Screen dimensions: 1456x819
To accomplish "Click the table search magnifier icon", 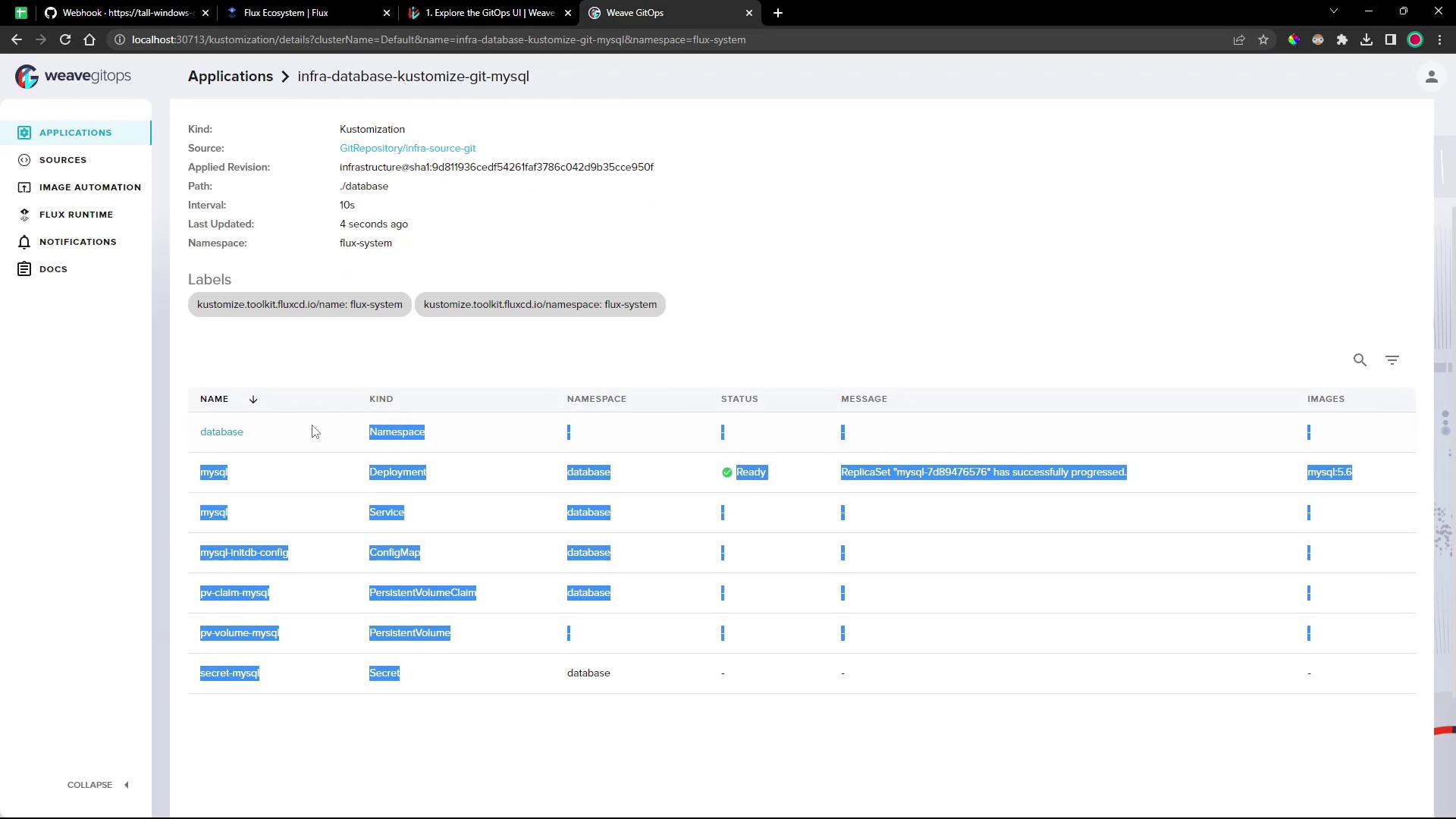I will click(x=1360, y=360).
